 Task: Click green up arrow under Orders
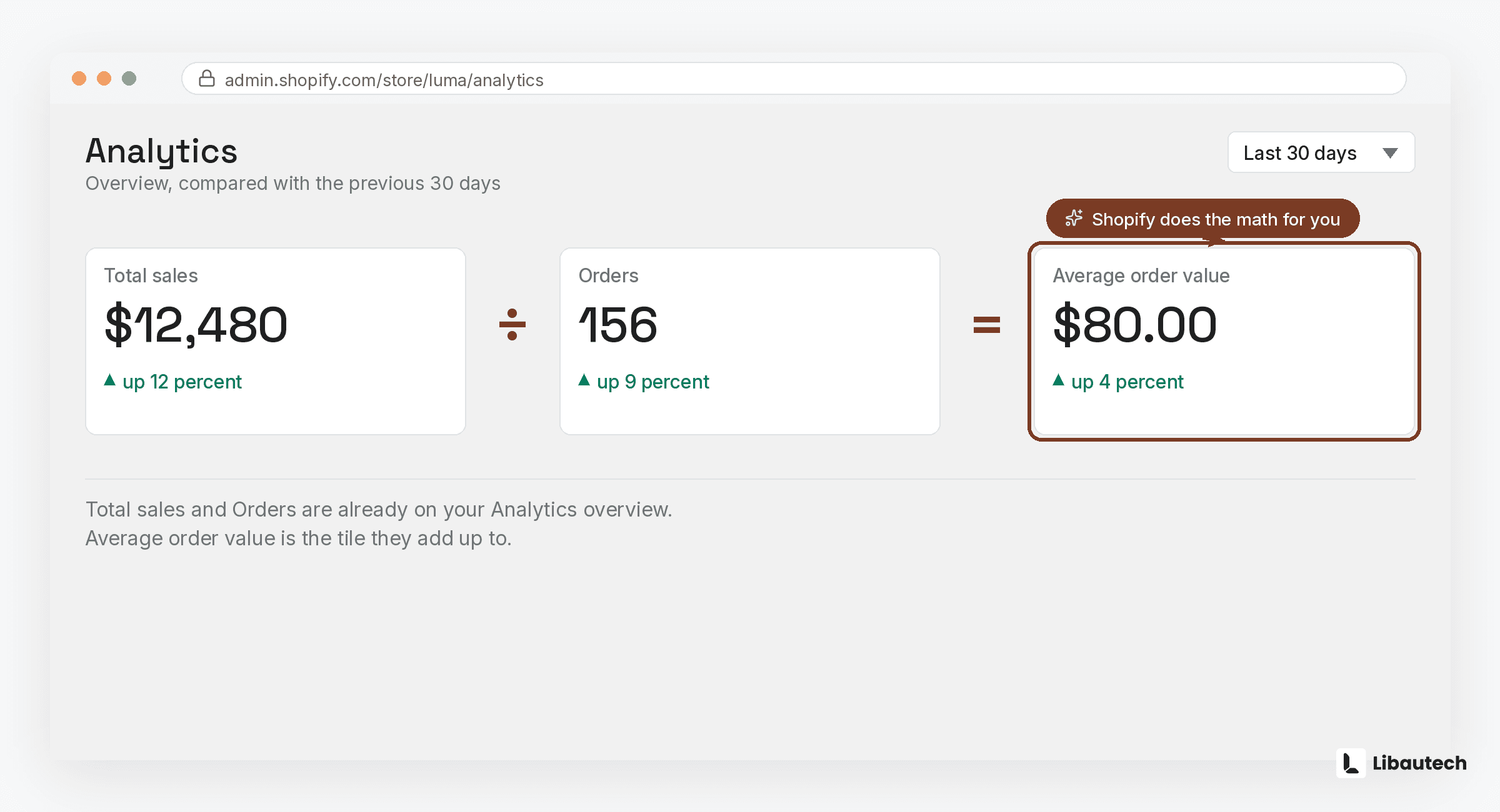click(x=584, y=380)
